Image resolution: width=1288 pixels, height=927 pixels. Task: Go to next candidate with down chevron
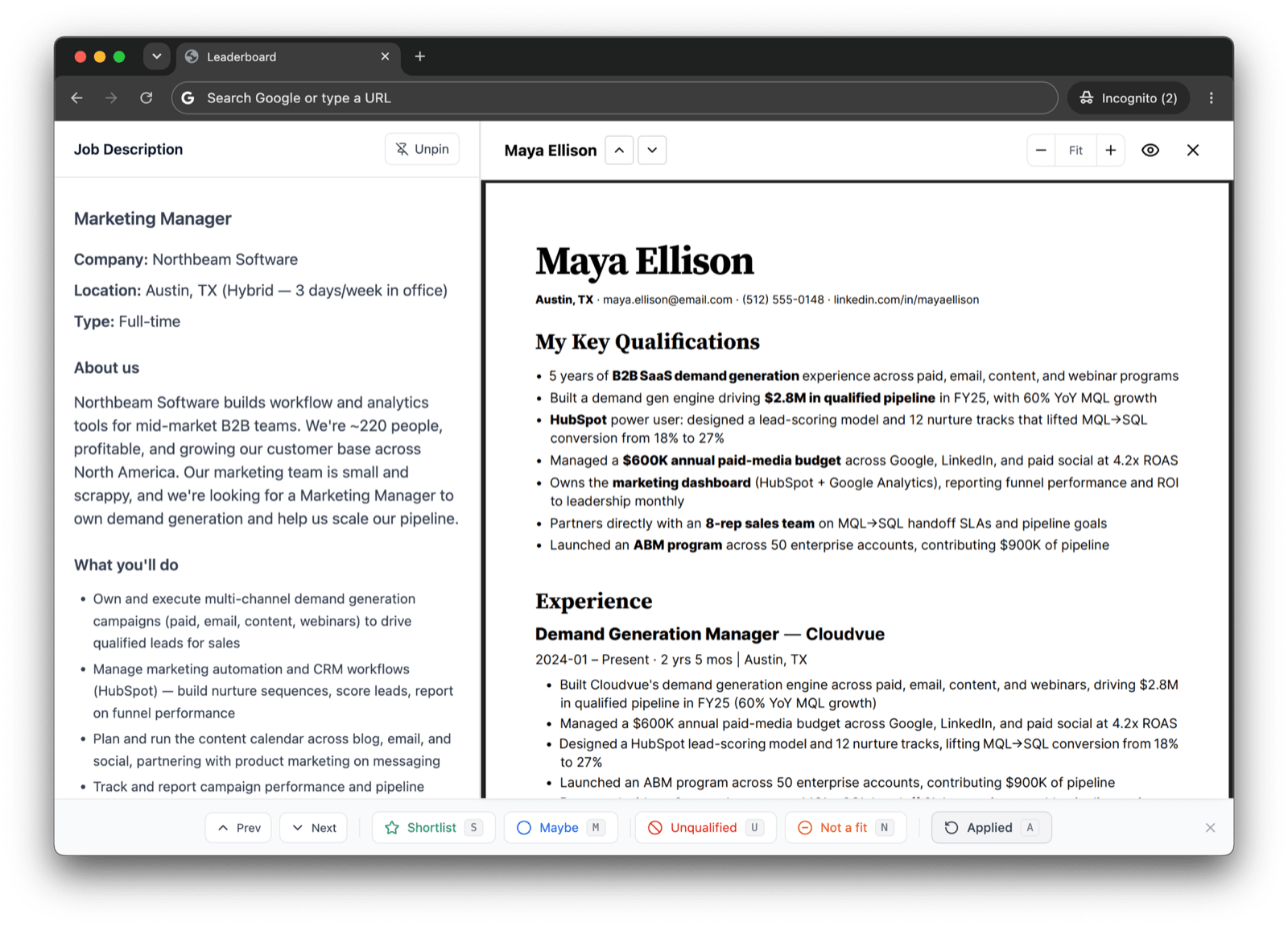(x=652, y=151)
